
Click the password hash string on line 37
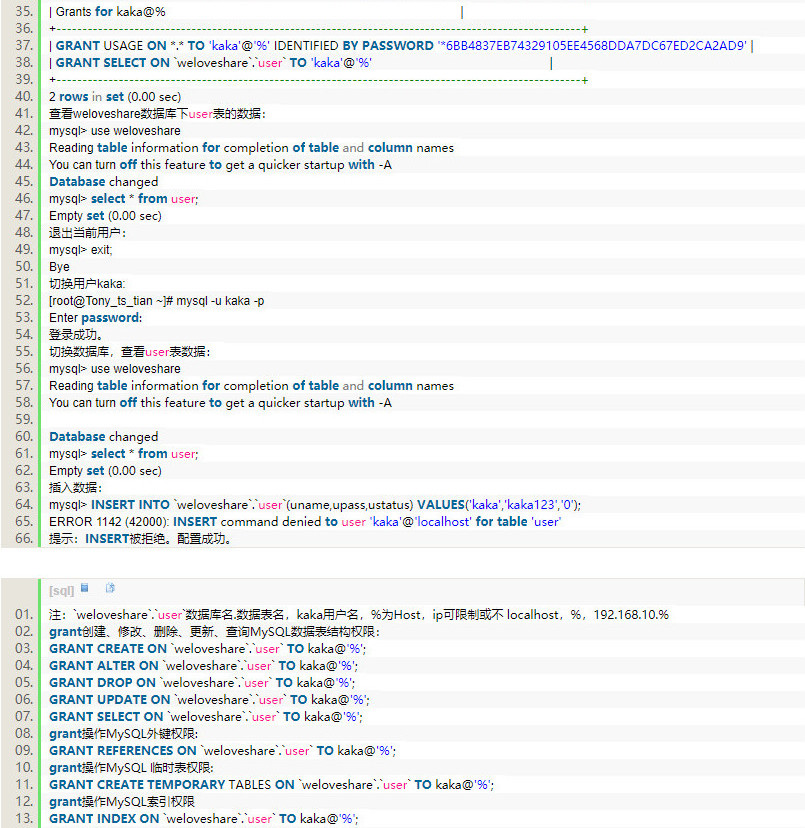click(x=591, y=46)
